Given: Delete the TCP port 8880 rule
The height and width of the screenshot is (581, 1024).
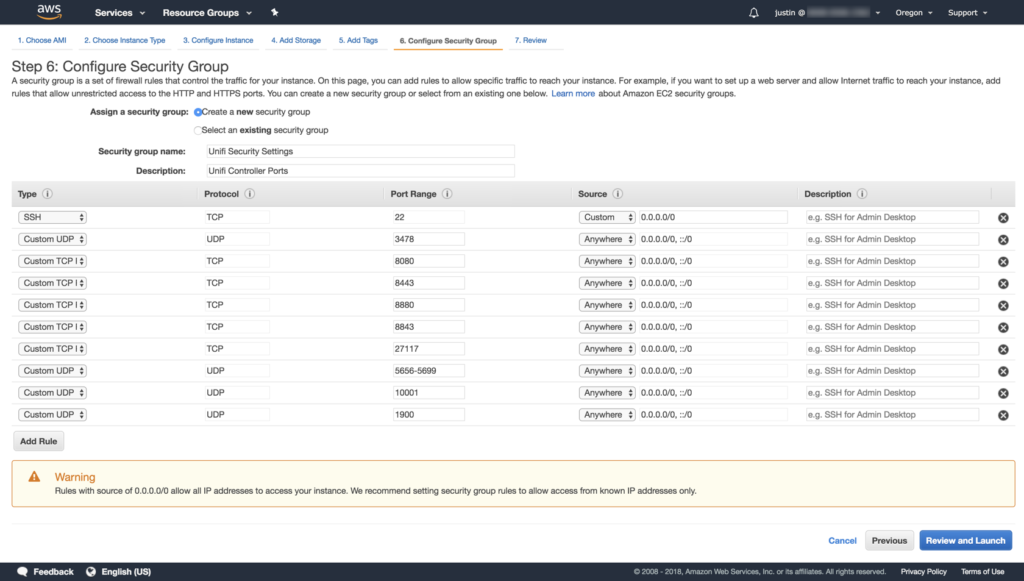Looking at the screenshot, I should tap(1003, 306).
